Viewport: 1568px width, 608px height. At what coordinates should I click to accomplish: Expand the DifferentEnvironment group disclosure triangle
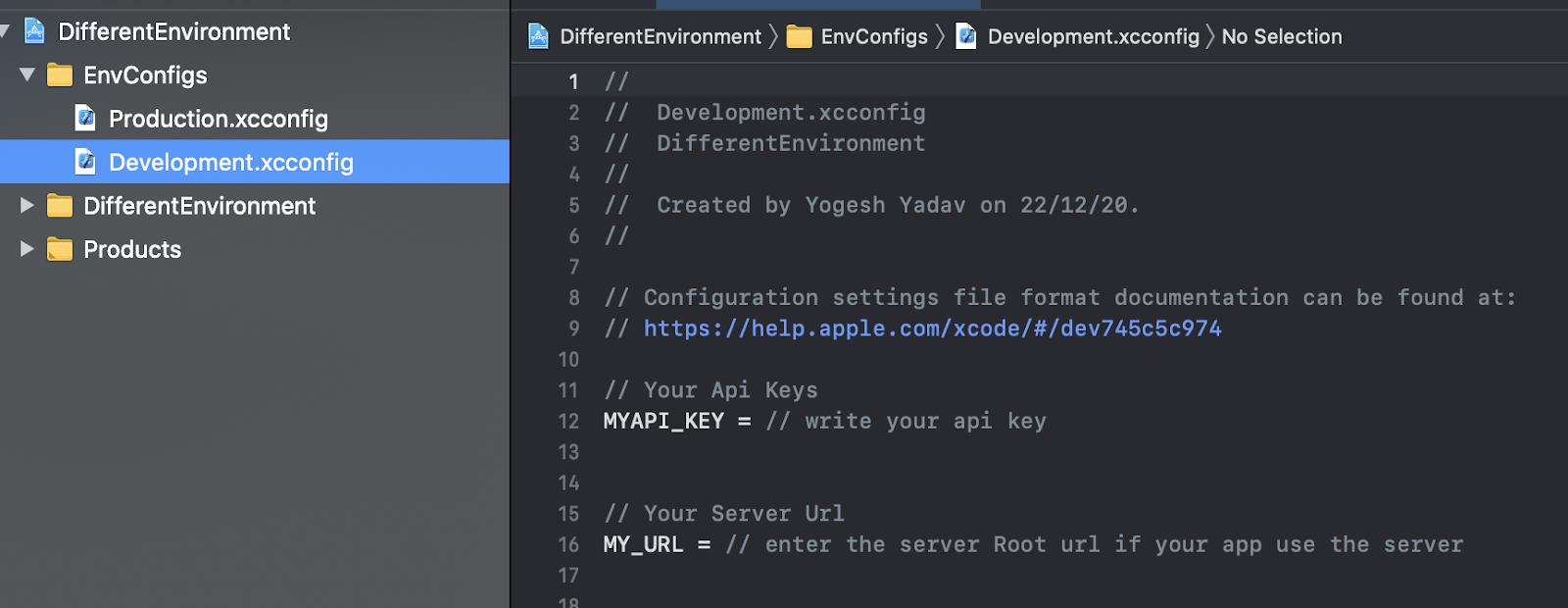coord(27,206)
